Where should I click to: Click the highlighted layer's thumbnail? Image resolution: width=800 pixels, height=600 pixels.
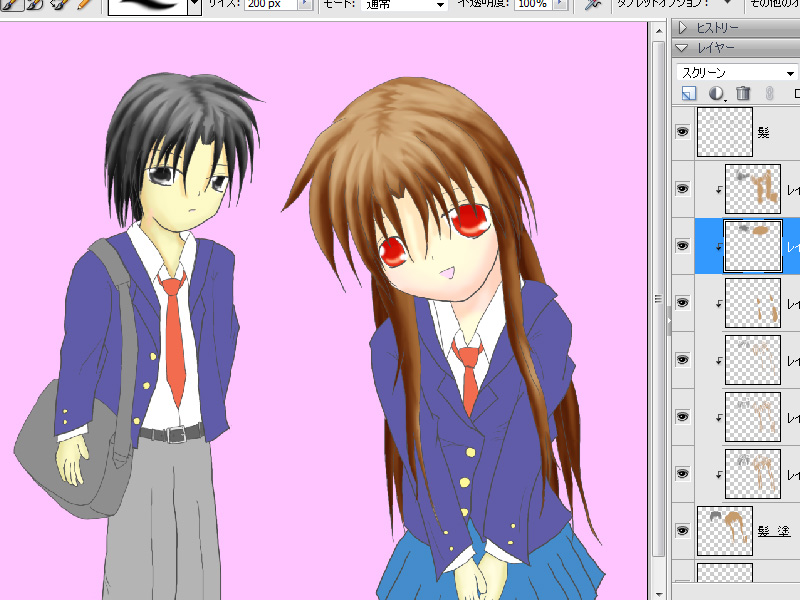[753, 246]
